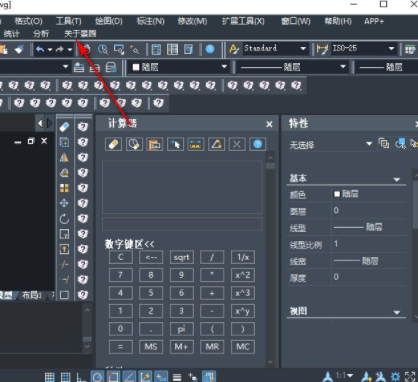Select the Stretch tool in vertical toolbar

tap(64, 249)
